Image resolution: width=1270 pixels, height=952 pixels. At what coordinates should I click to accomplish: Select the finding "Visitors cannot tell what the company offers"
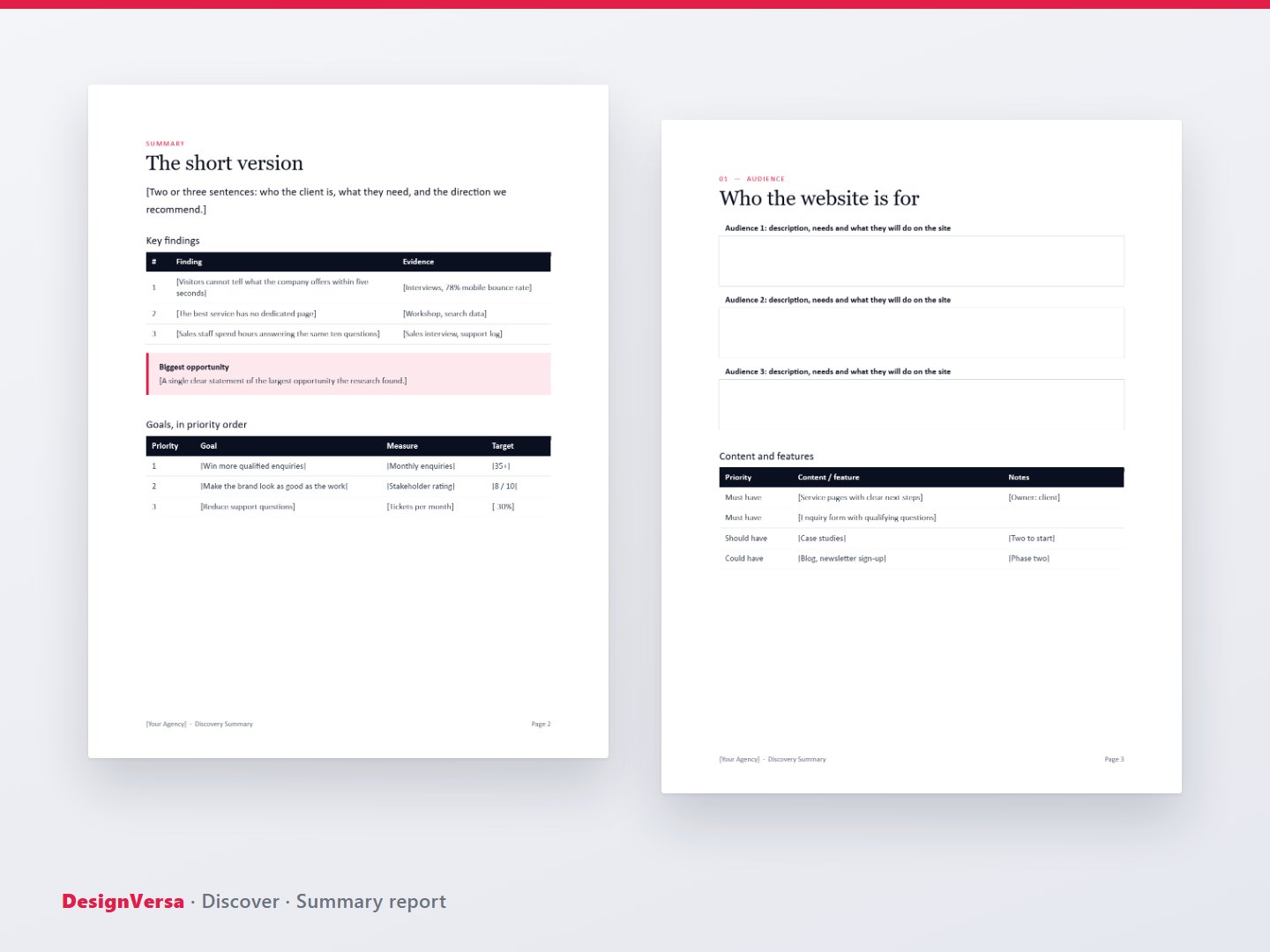[x=273, y=287]
